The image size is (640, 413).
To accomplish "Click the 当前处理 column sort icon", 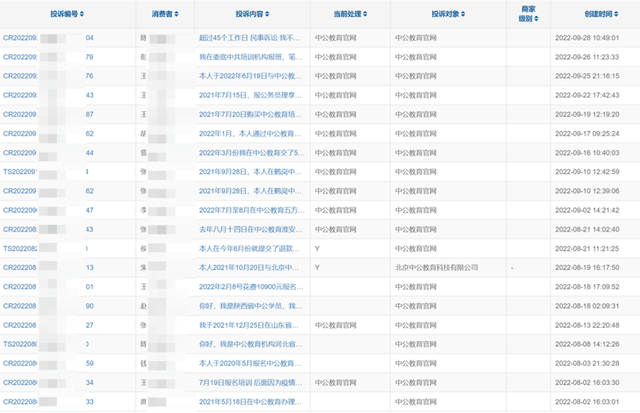I will click(x=365, y=14).
